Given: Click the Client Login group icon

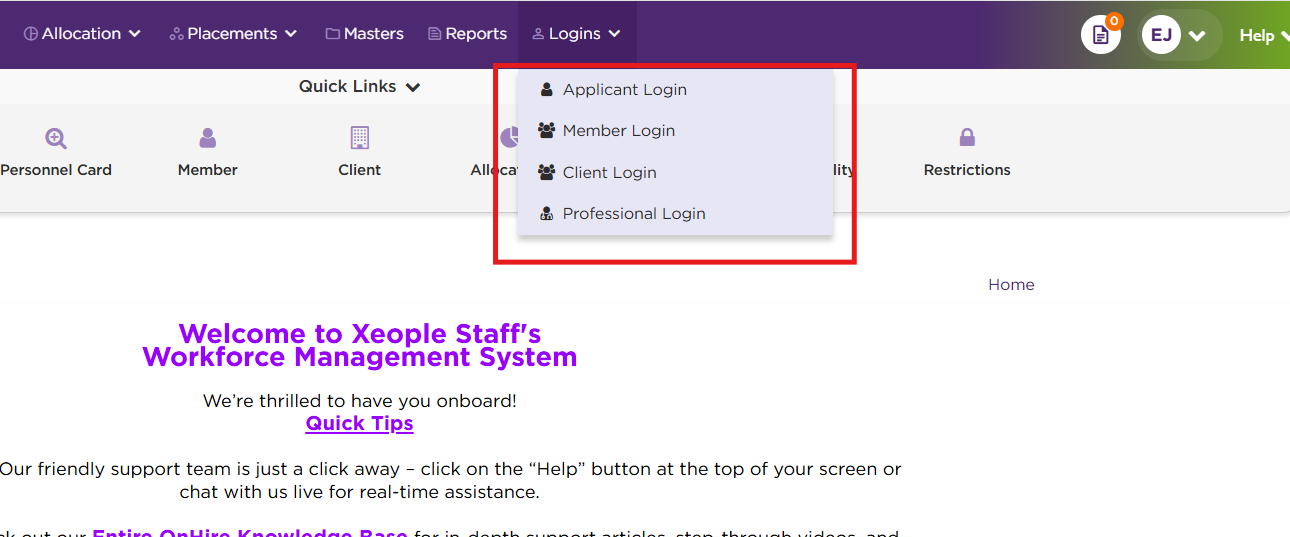Looking at the screenshot, I should (546, 172).
